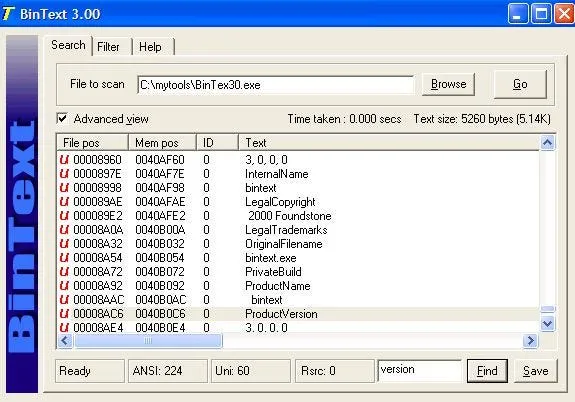575x402 pixels.
Task: Click the U icon of row 00008960
Action: coord(64,160)
